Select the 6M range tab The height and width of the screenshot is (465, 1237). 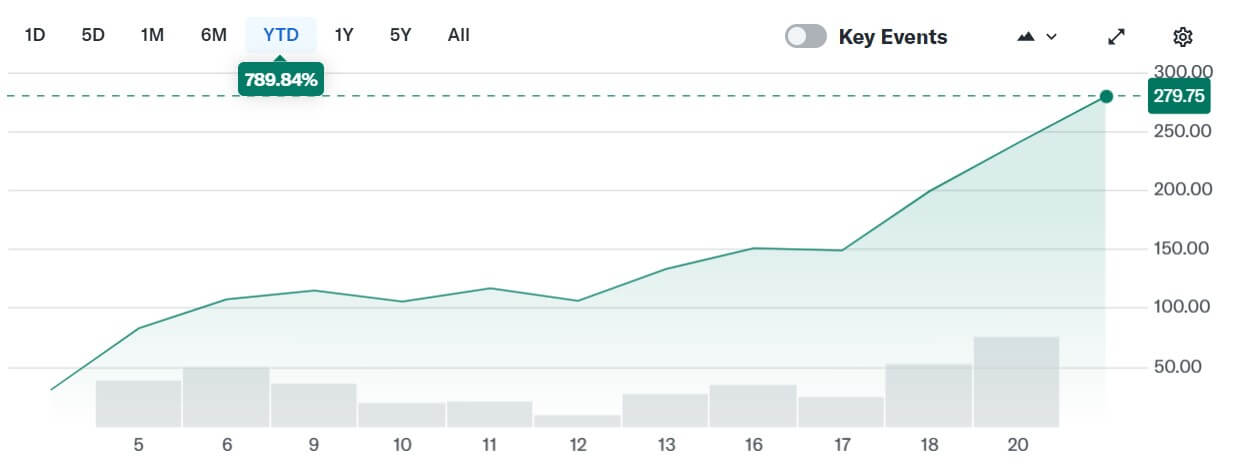(213, 35)
